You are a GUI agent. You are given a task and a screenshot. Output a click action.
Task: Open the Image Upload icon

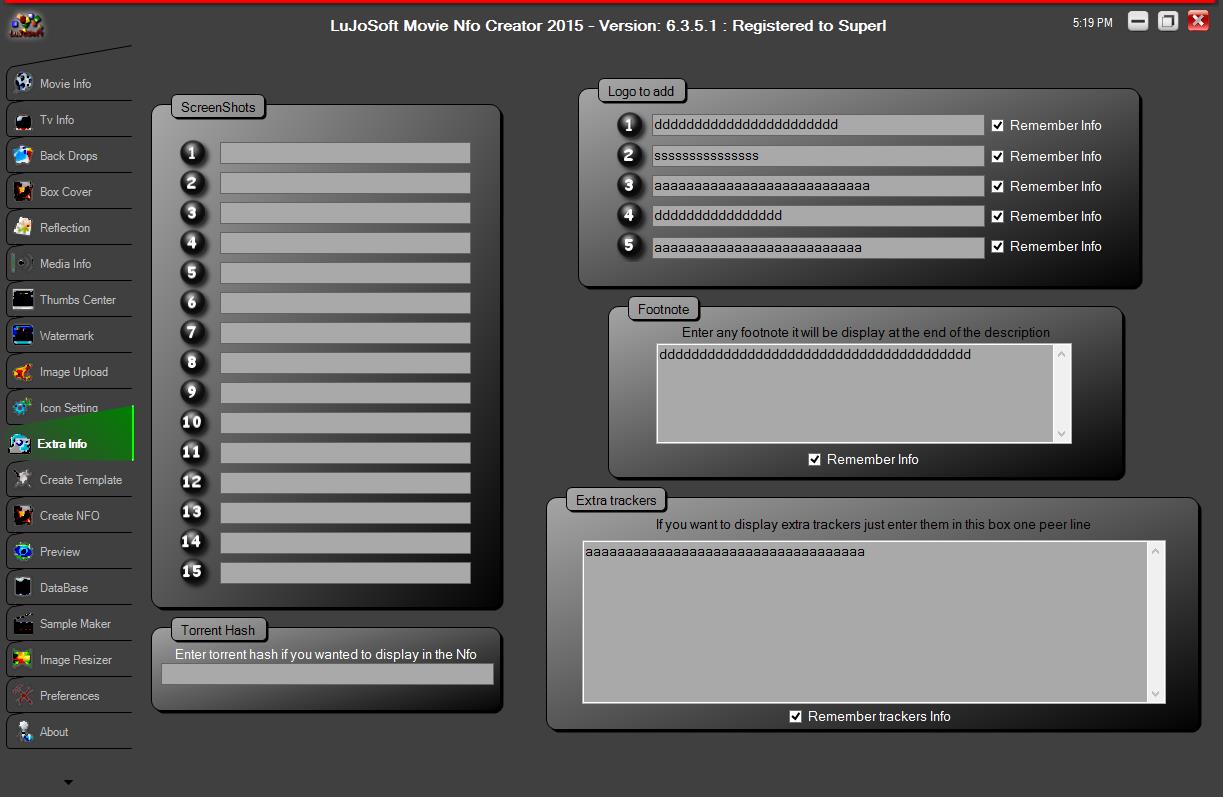point(23,371)
